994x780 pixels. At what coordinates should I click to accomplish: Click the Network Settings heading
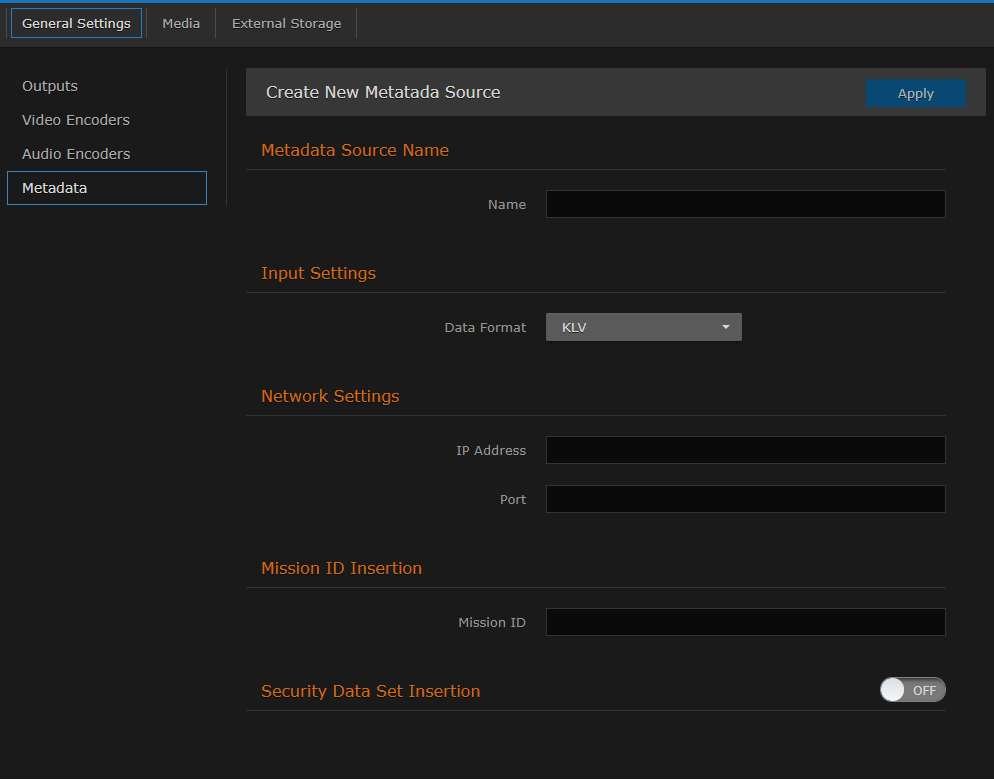(x=330, y=396)
